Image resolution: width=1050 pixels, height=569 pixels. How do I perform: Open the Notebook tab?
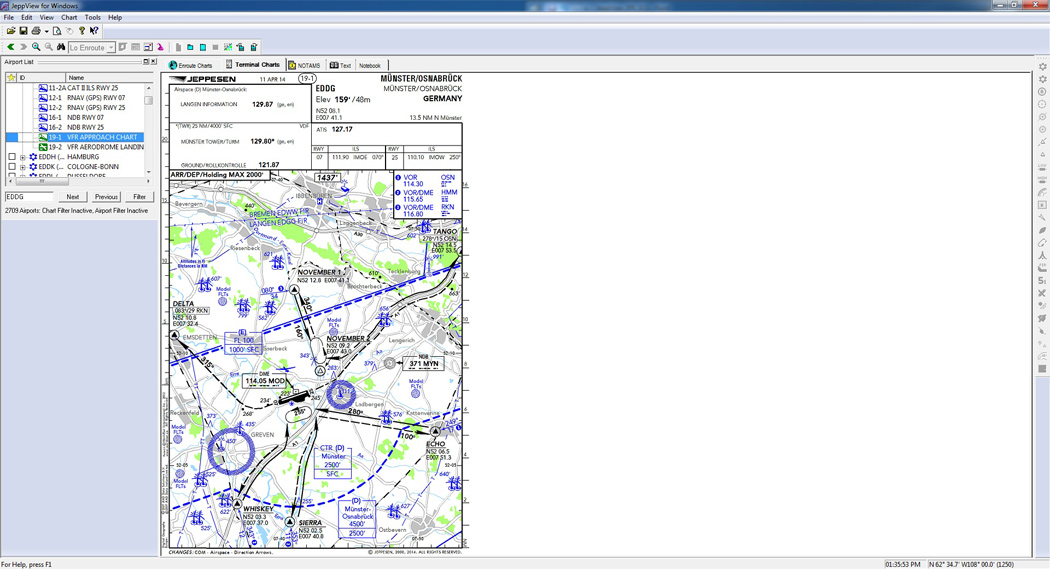(x=370, y=66)
